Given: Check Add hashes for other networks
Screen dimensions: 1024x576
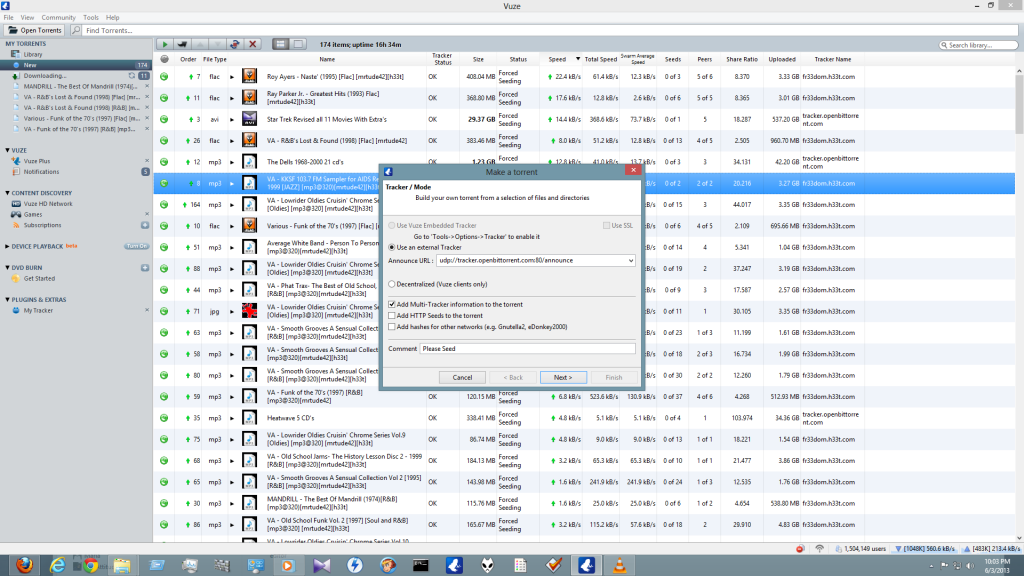Looking at the screenshot, I should (x=392, y=327).
